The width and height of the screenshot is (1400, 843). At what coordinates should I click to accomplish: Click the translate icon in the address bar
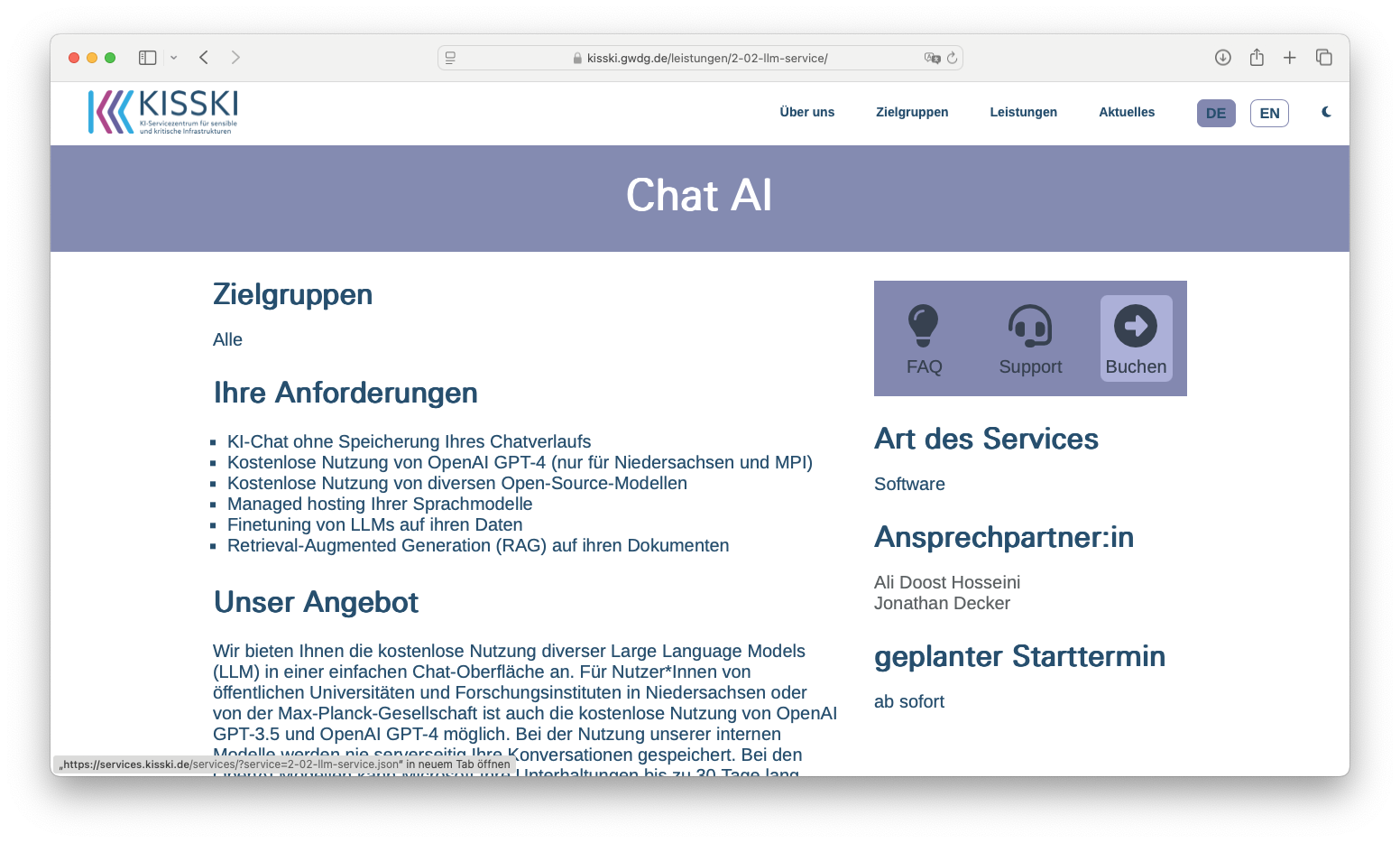click(932, 57)
